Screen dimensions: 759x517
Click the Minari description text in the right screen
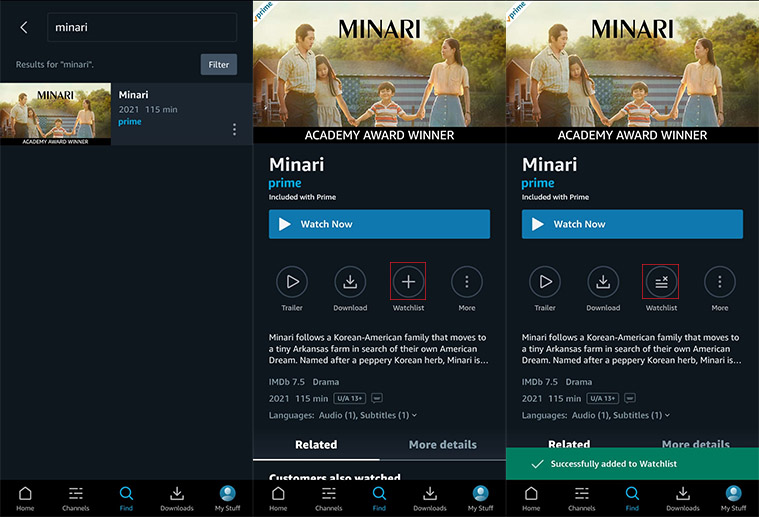pos(631,349)
